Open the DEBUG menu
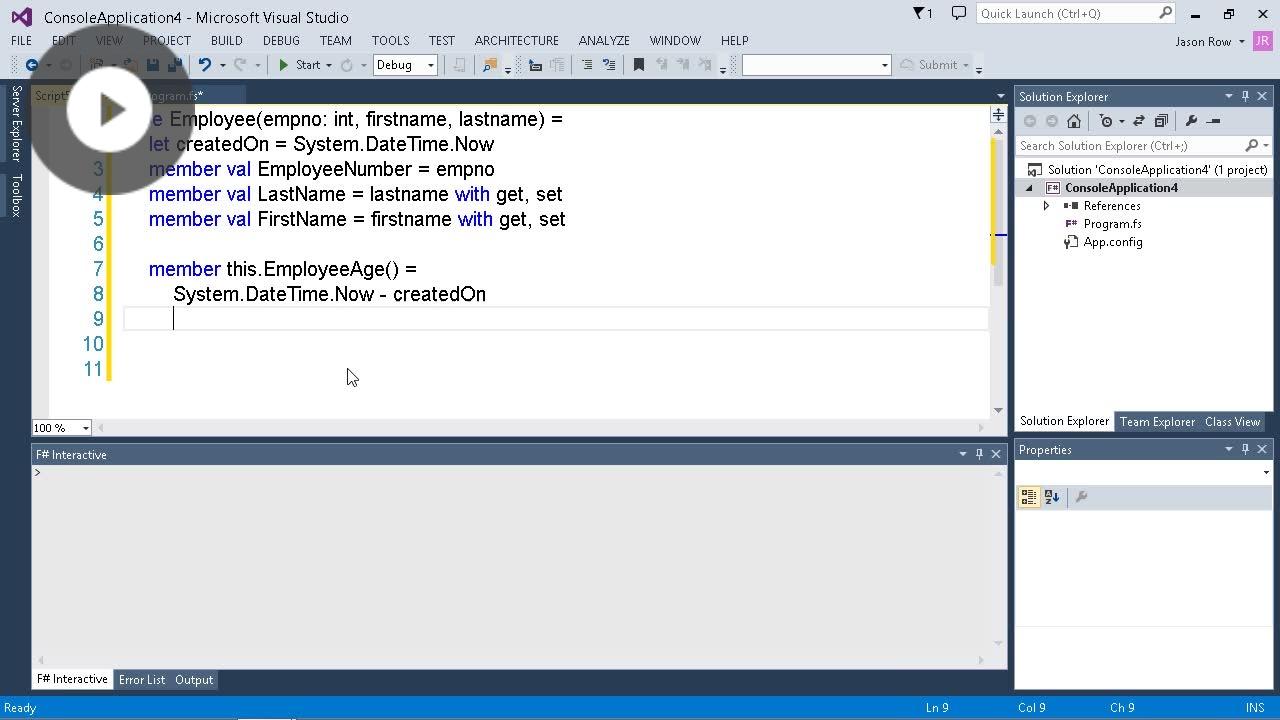 pos(281,40)
